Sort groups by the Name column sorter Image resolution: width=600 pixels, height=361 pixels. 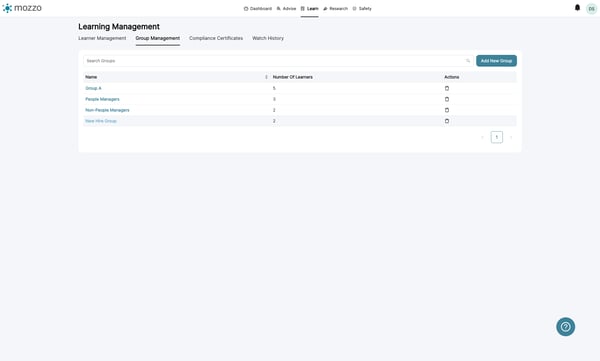coord(266,77)
